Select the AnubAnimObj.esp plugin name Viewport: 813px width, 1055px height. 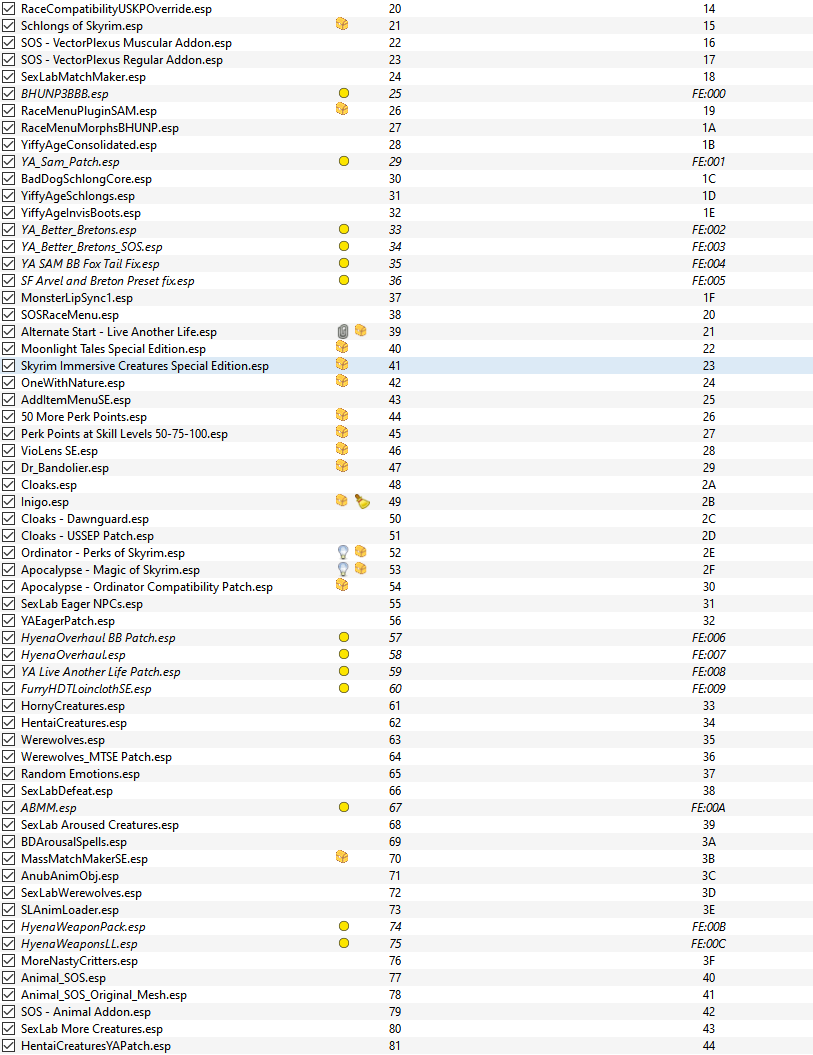[70, 876]
